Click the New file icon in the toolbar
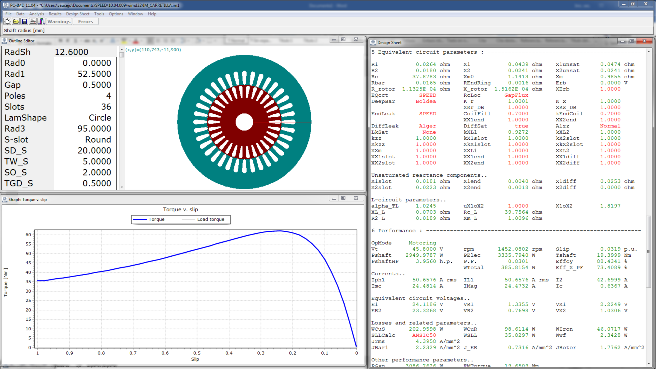656x369 pixels. [7, 21]
